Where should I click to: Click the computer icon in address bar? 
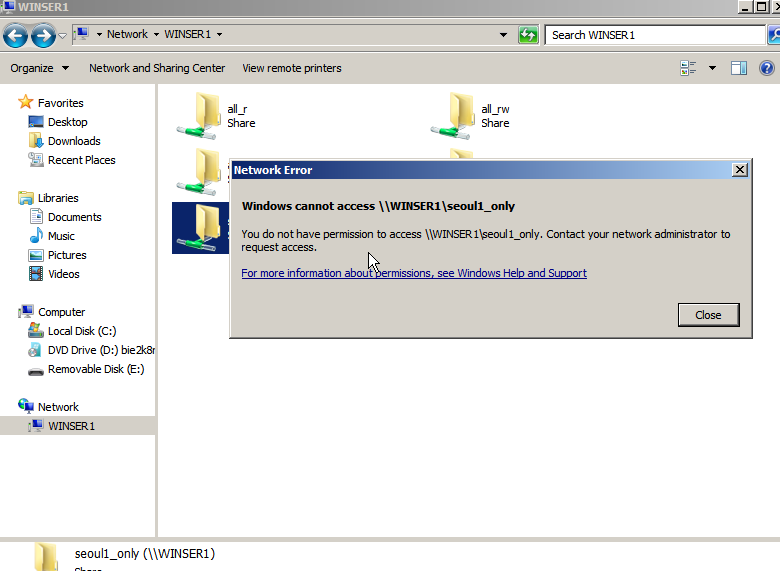click(x=82, y=34)
